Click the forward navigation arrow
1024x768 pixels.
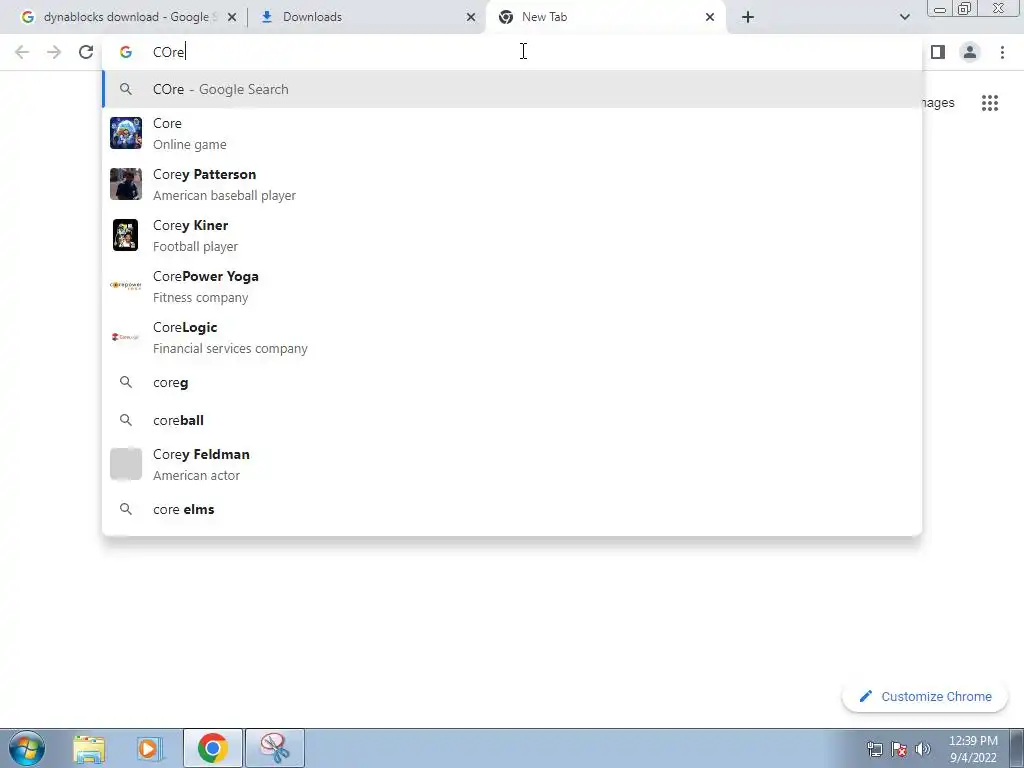coord(54,52)
